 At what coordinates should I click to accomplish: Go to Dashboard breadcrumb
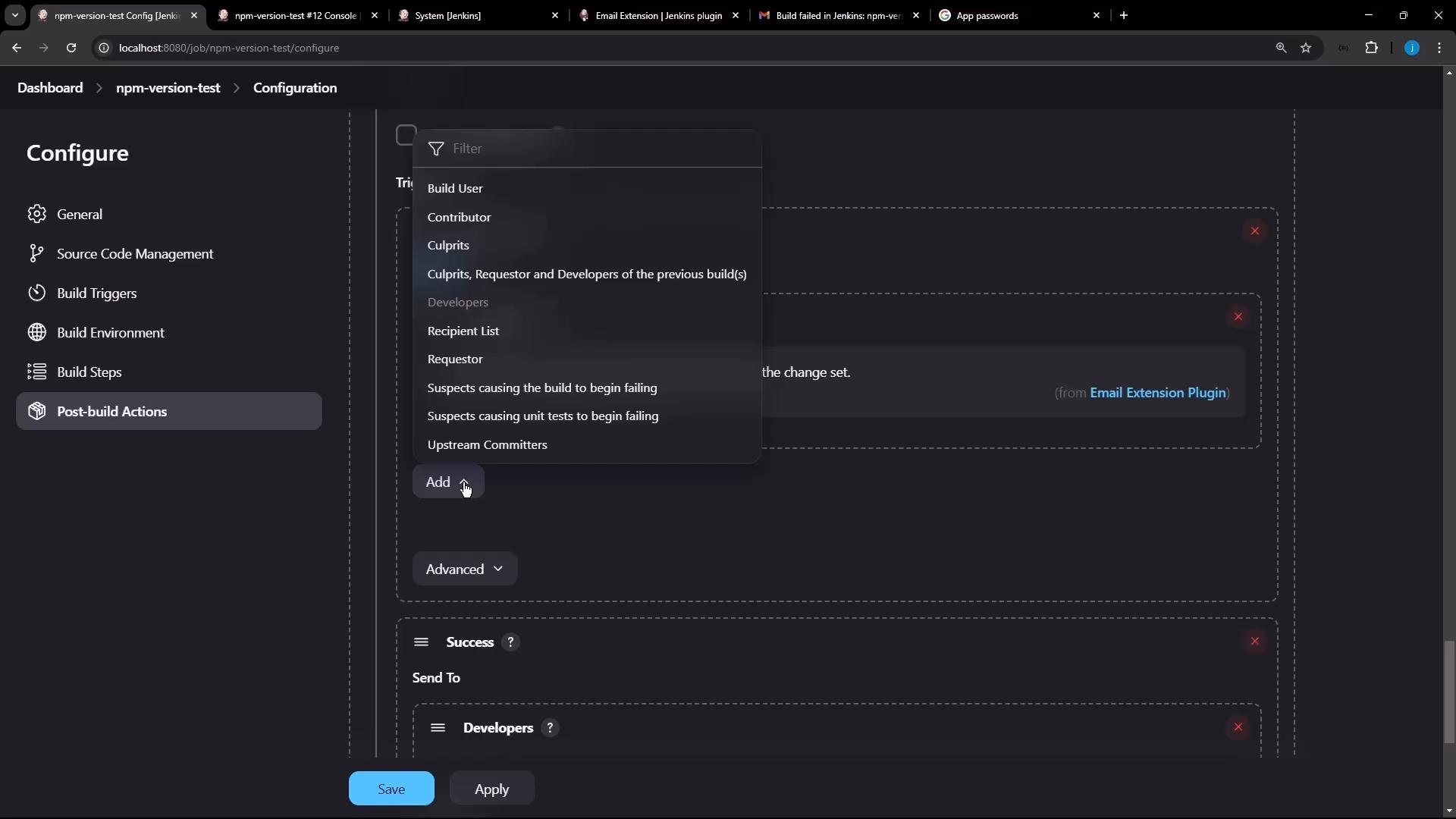pos(50,88)
